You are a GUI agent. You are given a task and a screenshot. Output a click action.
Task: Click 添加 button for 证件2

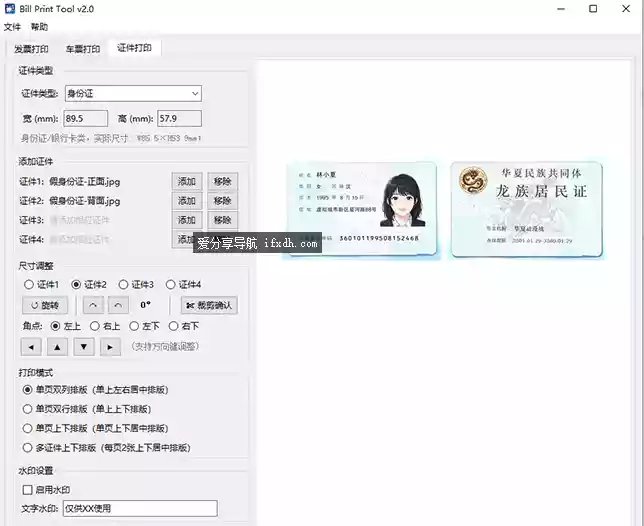[x=187, y=201]
